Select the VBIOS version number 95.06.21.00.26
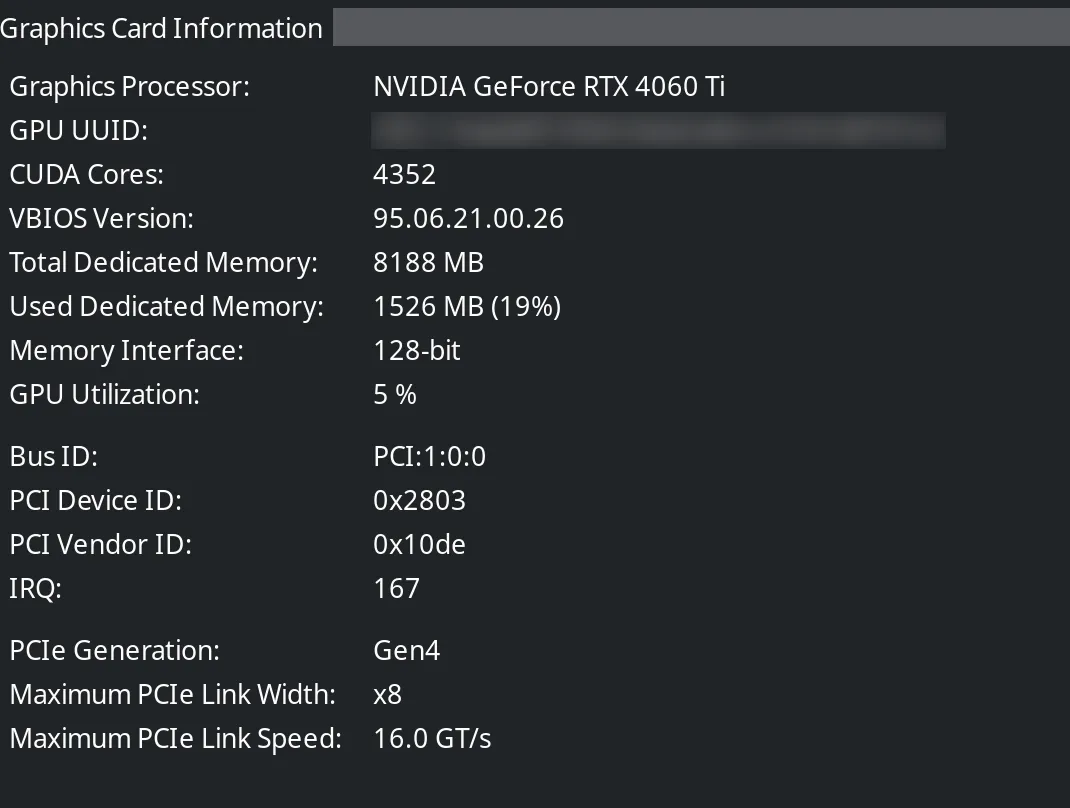The height and width of the screenshot is (808, 1070). [468, 219]
